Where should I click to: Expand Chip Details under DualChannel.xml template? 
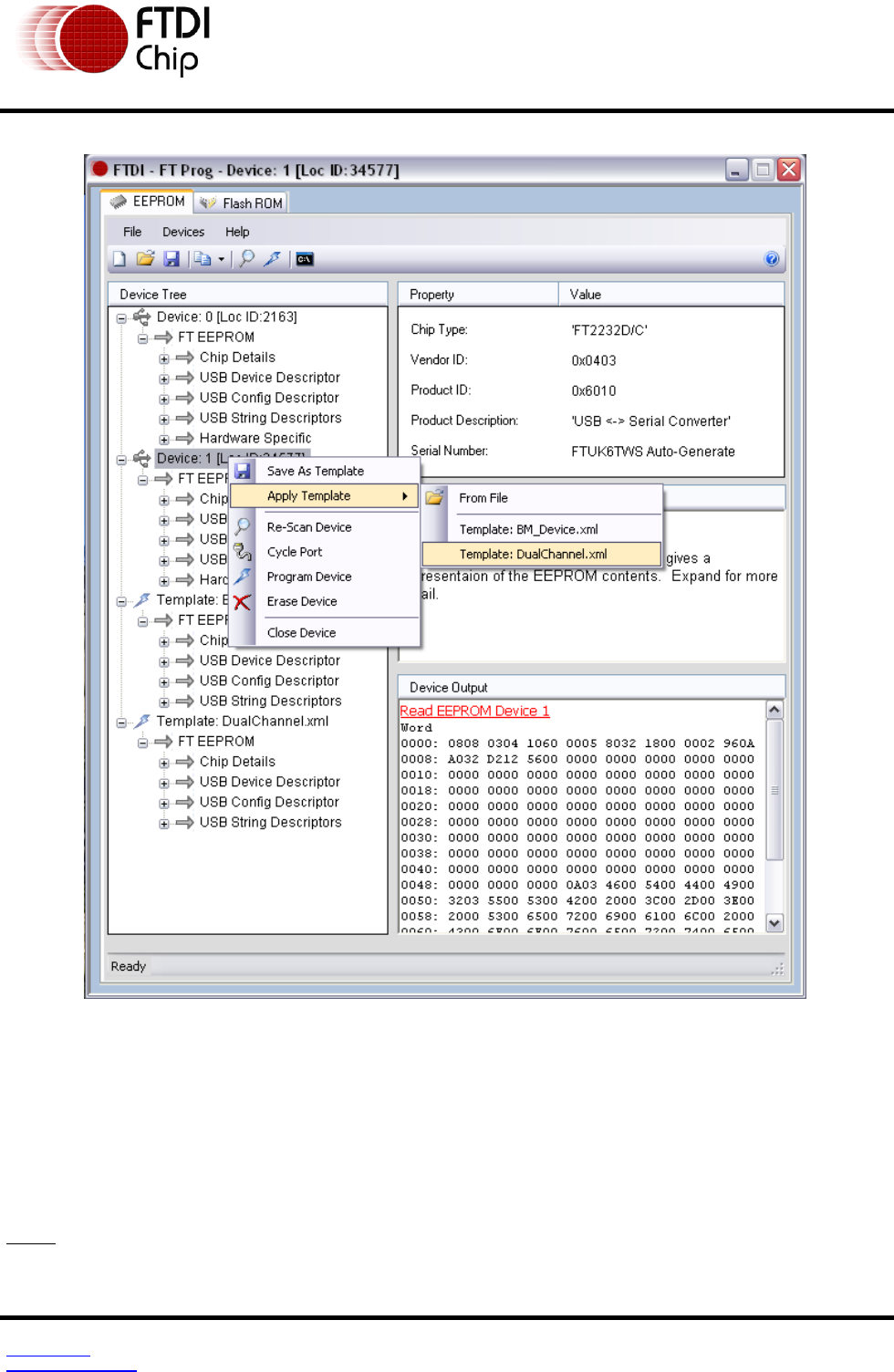164,763
